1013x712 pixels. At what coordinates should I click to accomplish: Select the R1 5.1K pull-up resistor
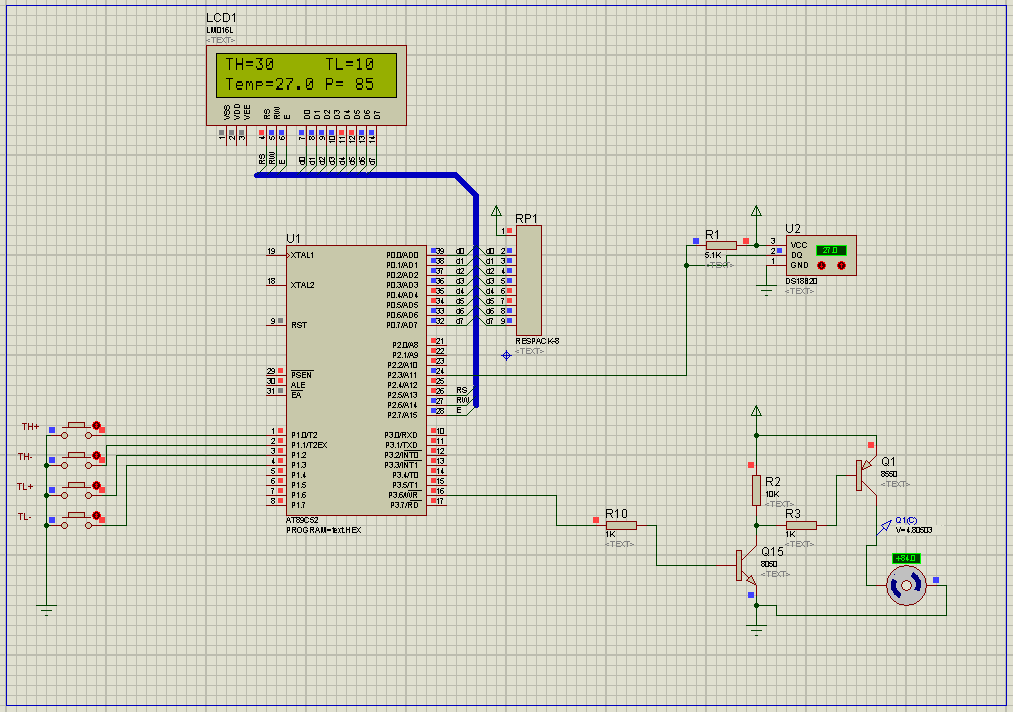click(721, 245)
